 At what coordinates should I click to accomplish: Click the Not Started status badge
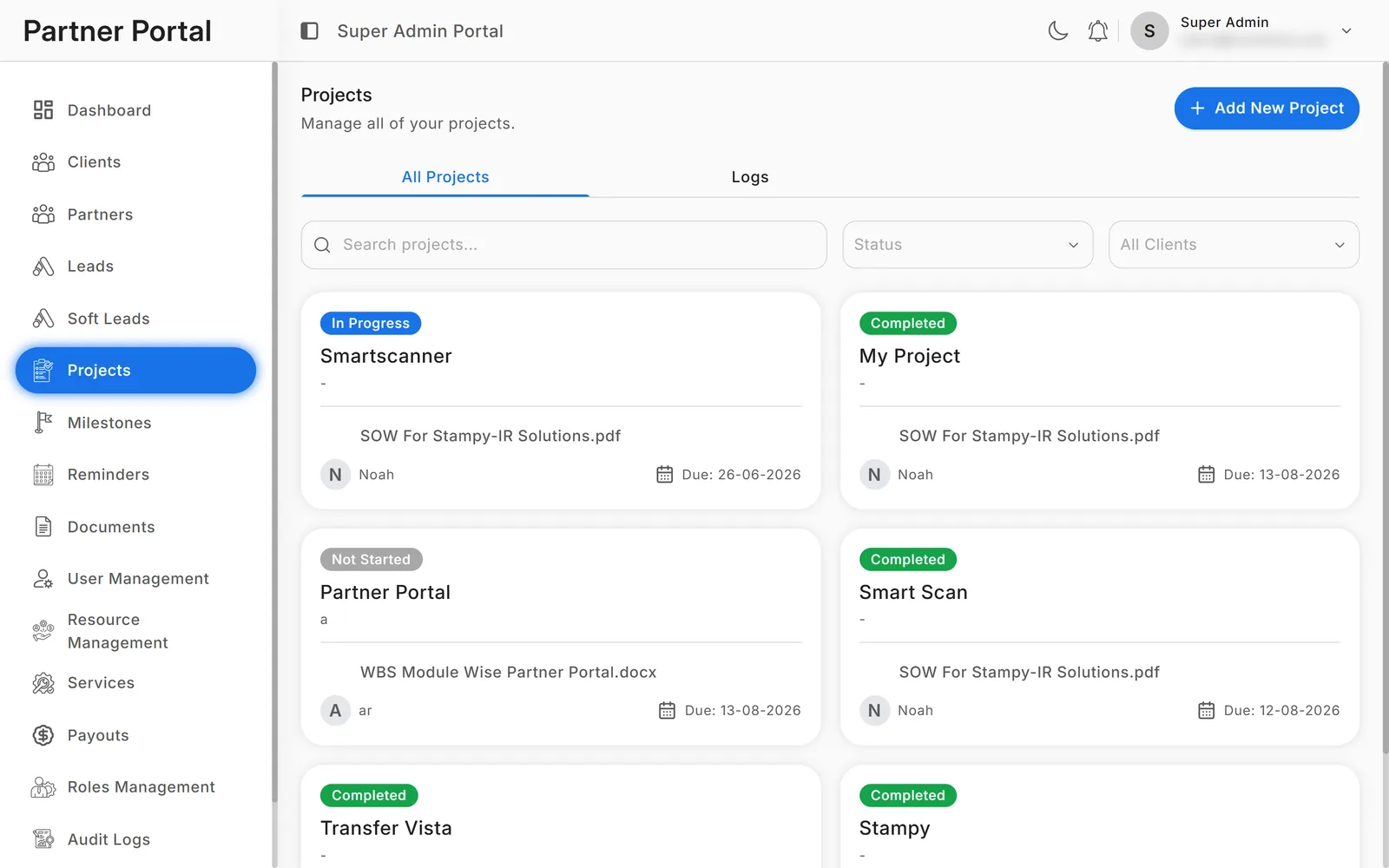[x=372, y=560]
